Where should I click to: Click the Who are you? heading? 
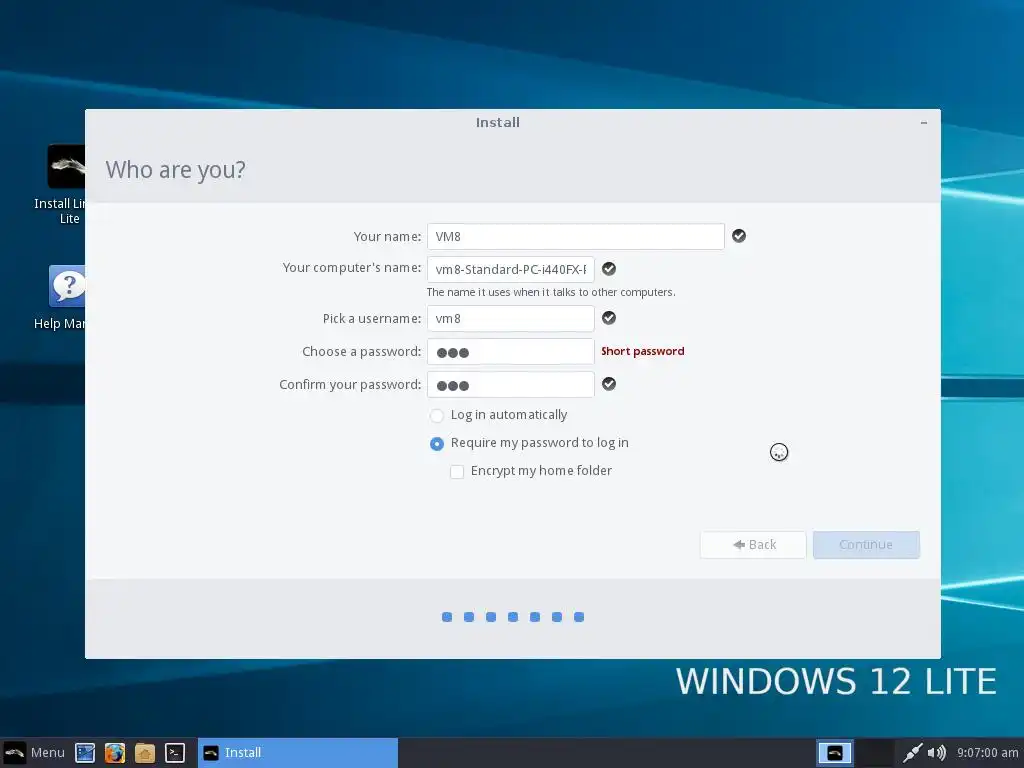176,170
